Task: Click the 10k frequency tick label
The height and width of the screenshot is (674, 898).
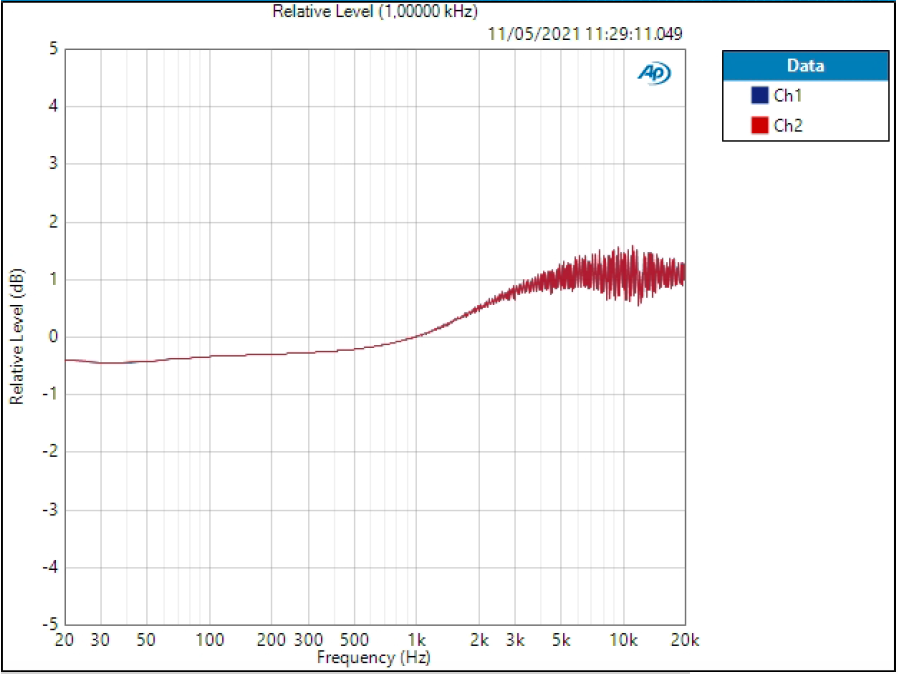Action: tap(623, 639)
